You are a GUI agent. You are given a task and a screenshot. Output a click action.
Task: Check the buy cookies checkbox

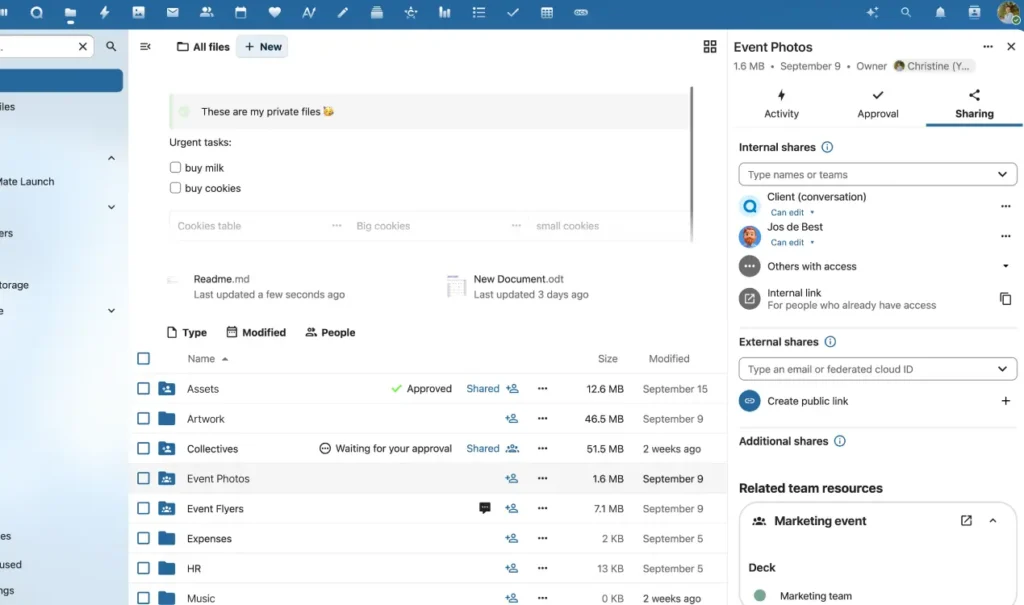pyautogui.click(x=175, y=188)
